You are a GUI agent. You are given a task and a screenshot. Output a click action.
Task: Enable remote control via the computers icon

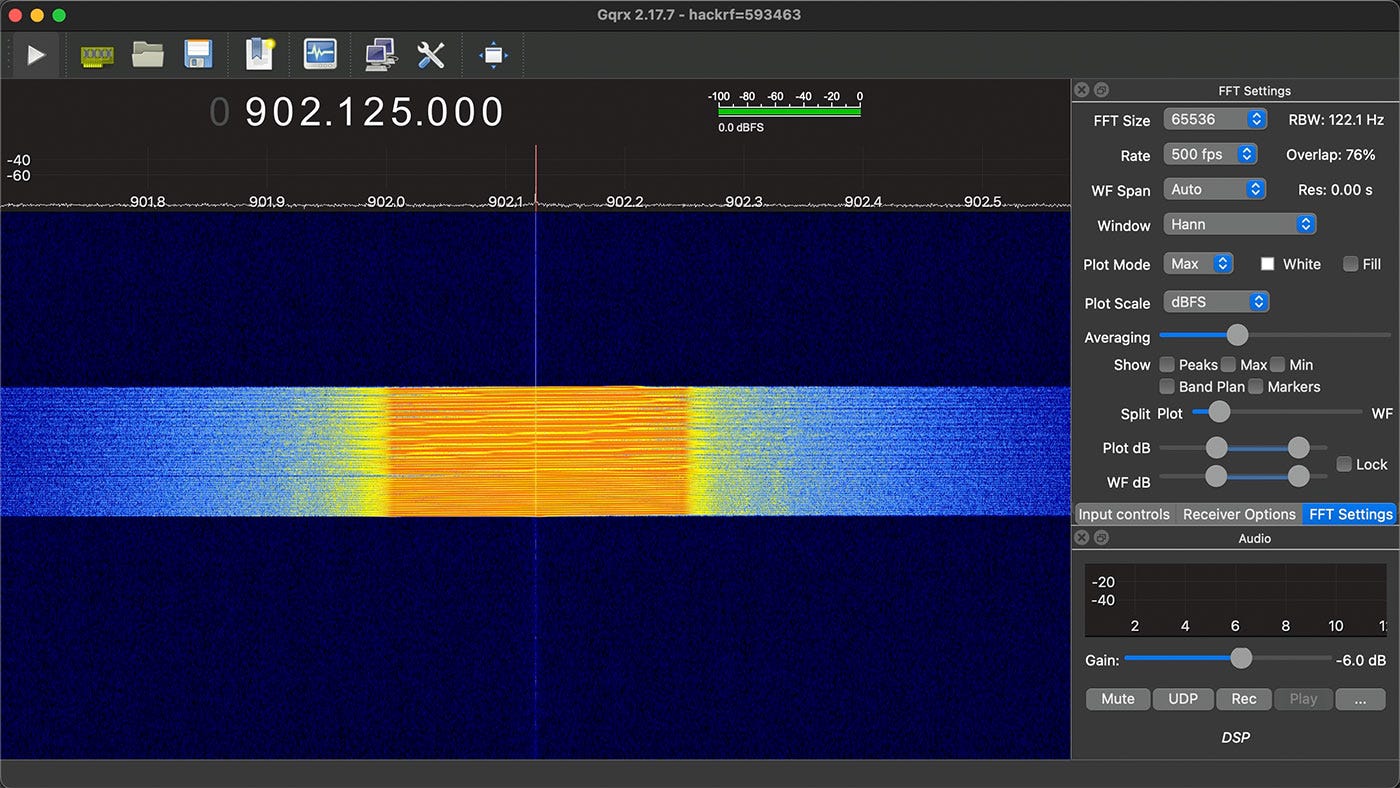coord(378,55)
